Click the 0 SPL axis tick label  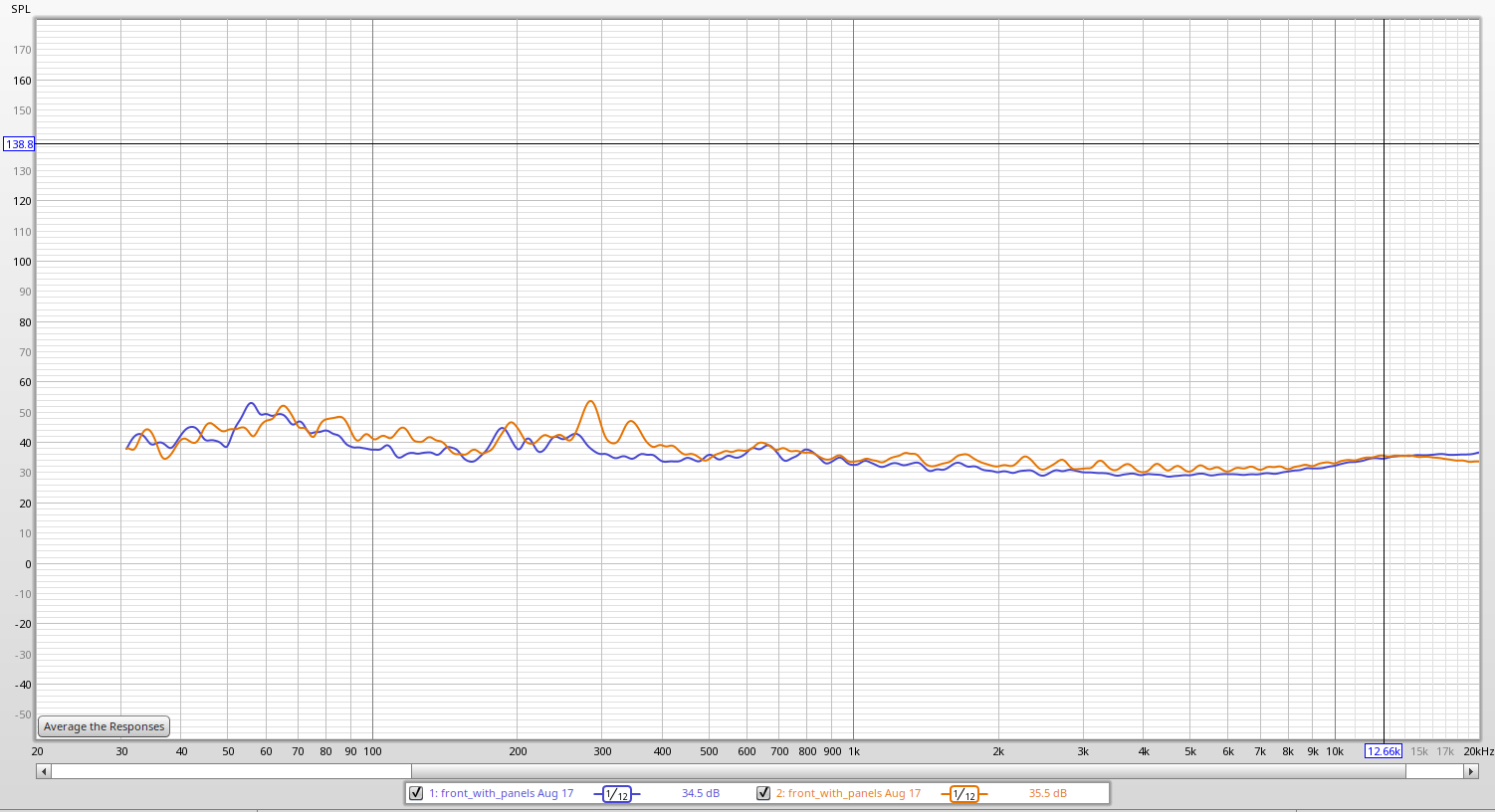[x=28, y=564]
